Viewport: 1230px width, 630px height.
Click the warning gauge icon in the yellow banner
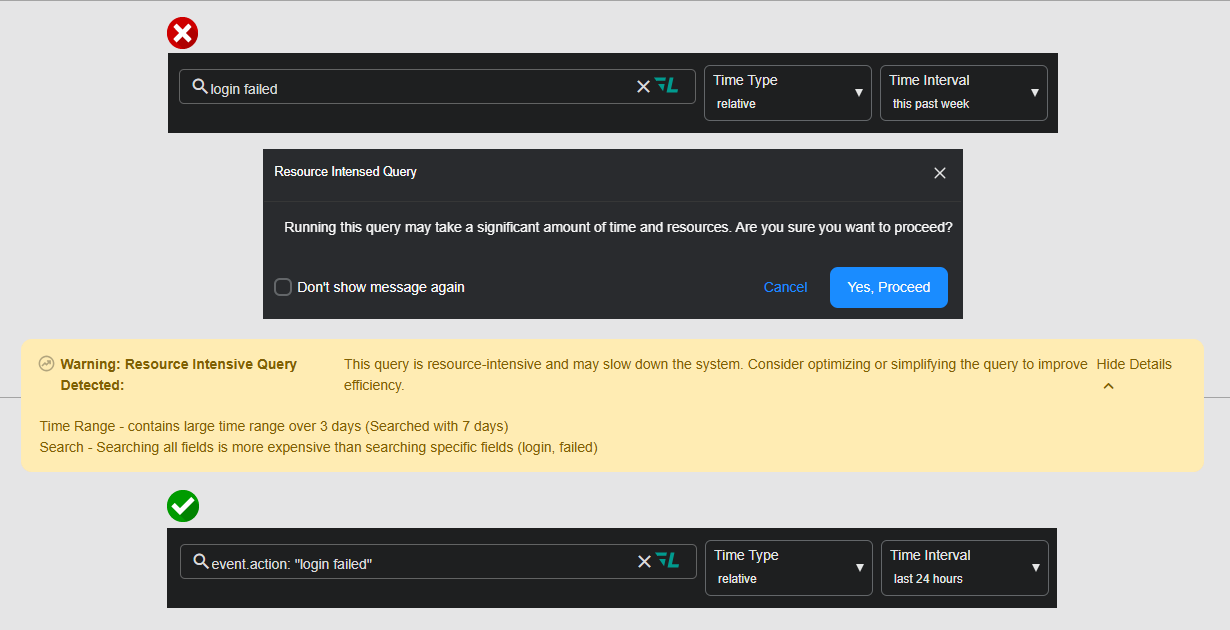click(x=46, y=363)
